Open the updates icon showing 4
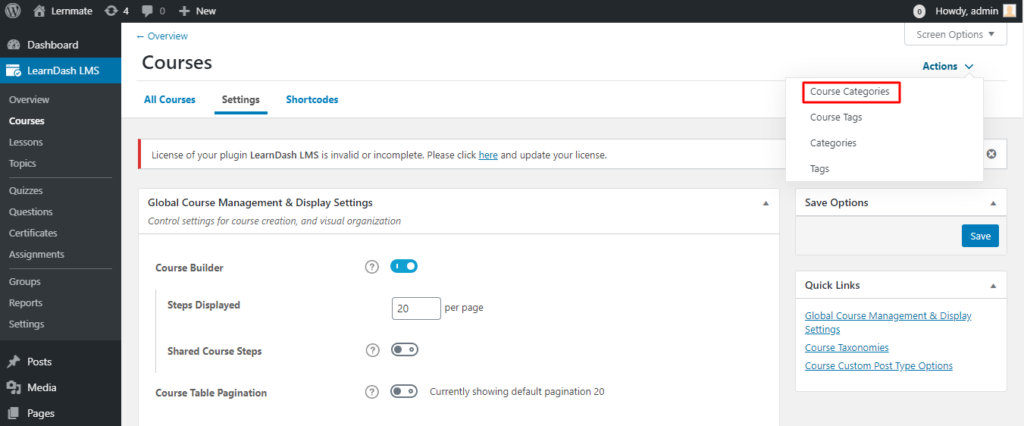 click(112, 11)
